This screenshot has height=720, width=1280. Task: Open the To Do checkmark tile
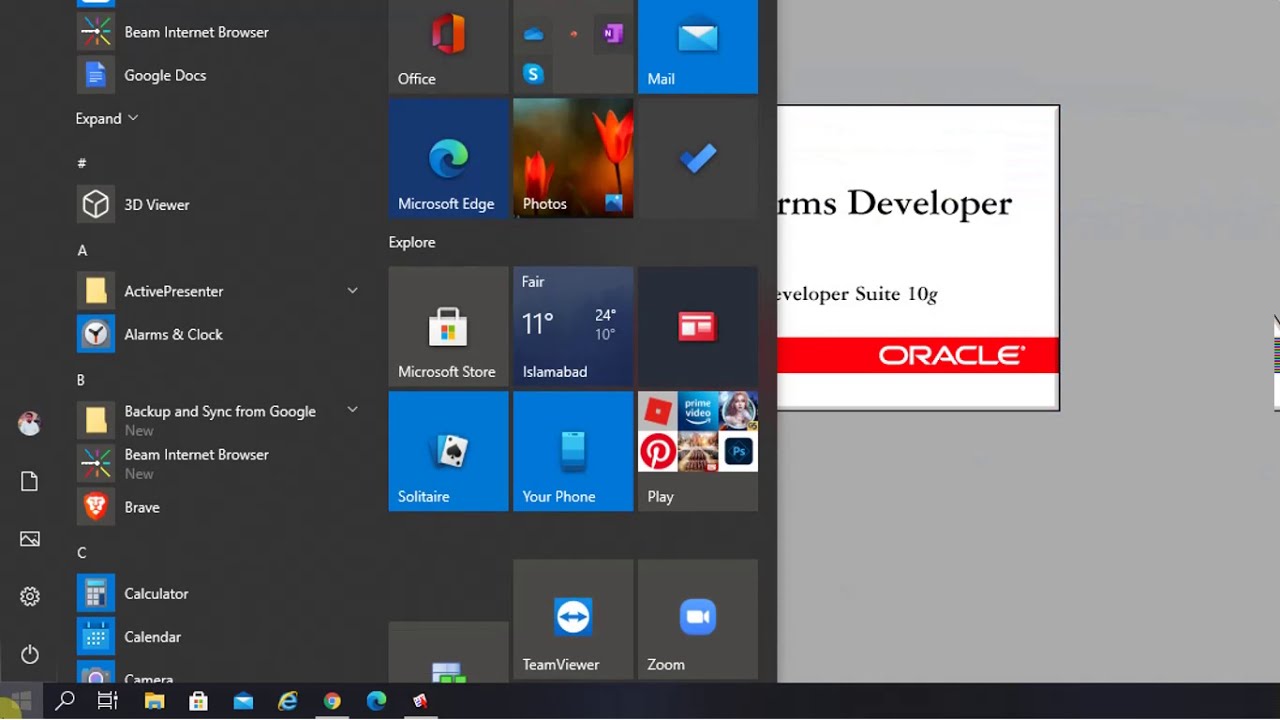coord(698,158)
